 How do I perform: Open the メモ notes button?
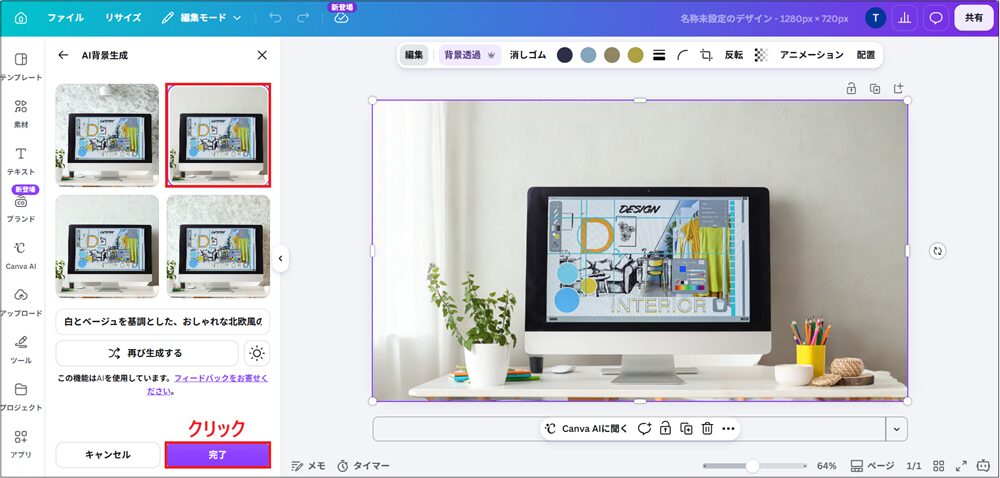(x=309, y=466)
